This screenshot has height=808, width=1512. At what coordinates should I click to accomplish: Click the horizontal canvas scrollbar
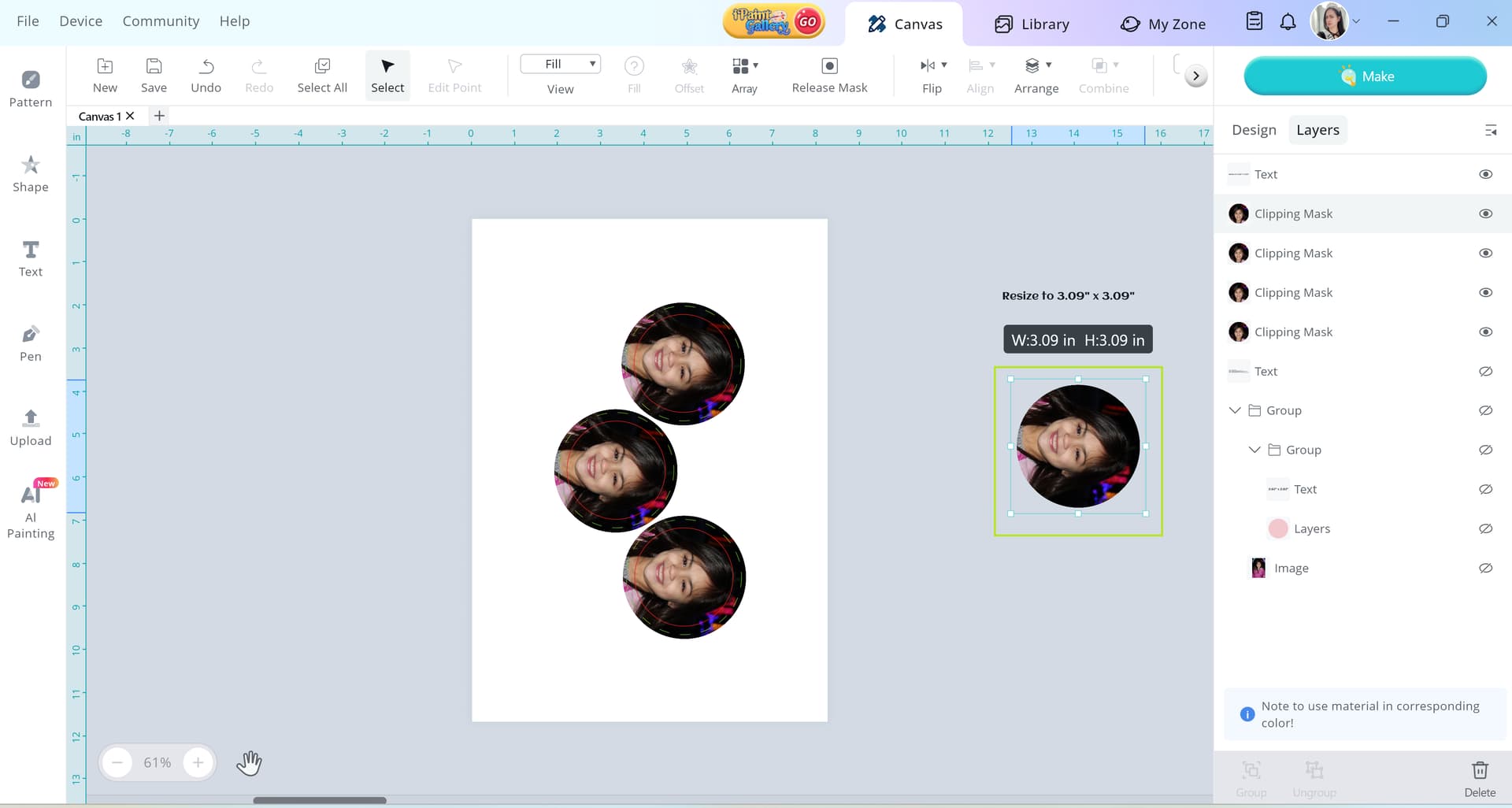click(320, 800)
